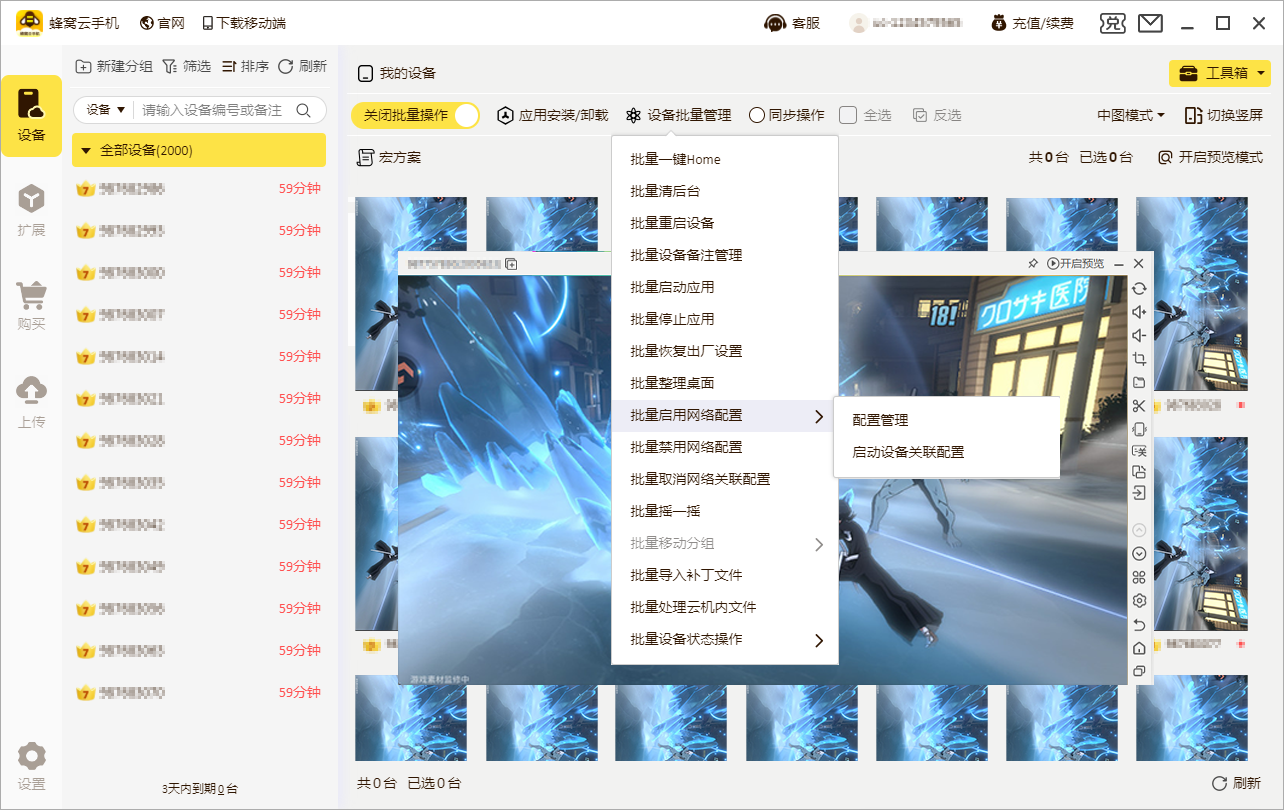Click the scissors icon in device toolbar

(1138, 406)
